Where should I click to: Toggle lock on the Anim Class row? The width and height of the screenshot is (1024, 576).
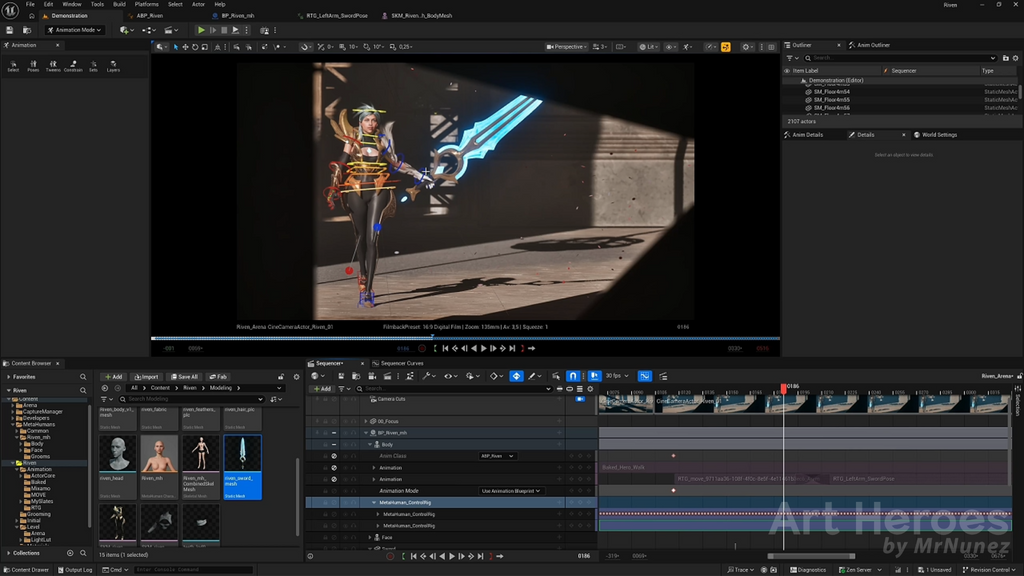(325, 456)
